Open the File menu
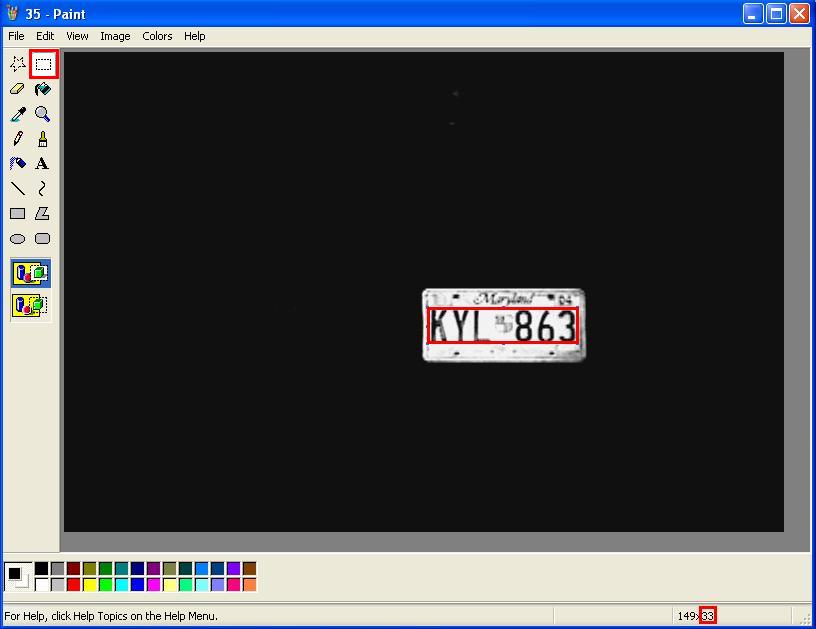This screenshot has width=816, height=629. [x=16, y=36]
